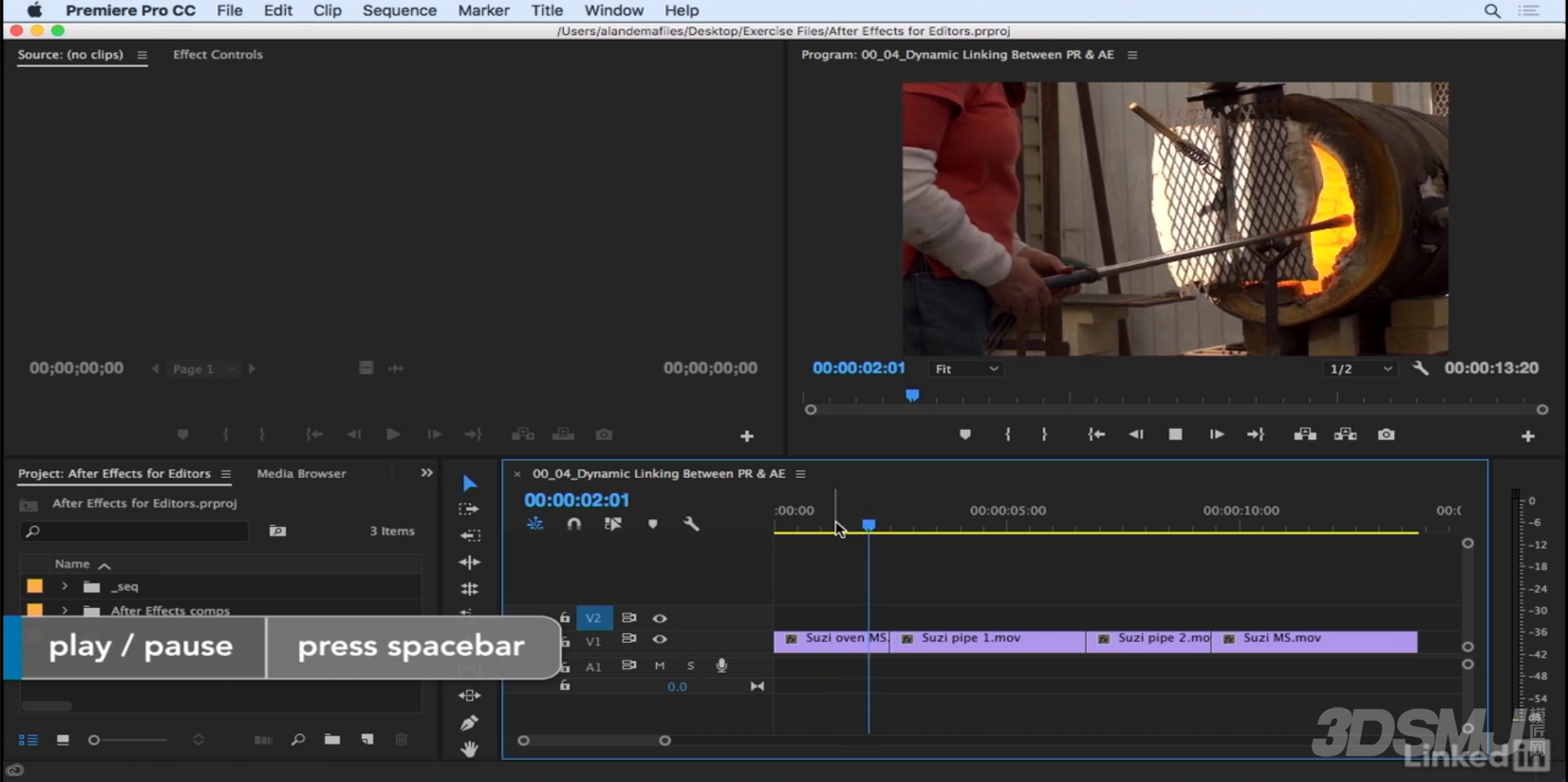
Task: Switch to the Media Browser tab
Action: [302, 474]
